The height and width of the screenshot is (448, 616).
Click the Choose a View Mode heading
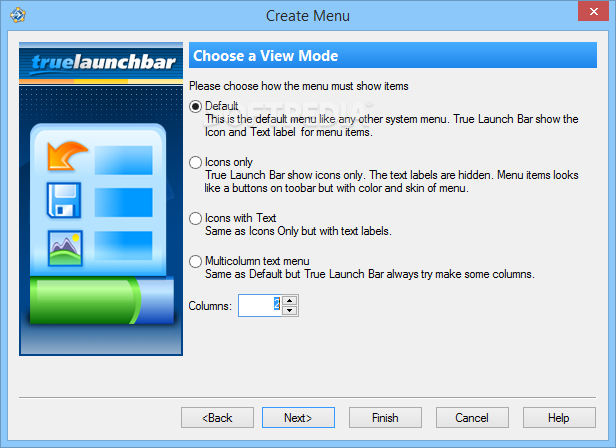(x=266, y=56)
